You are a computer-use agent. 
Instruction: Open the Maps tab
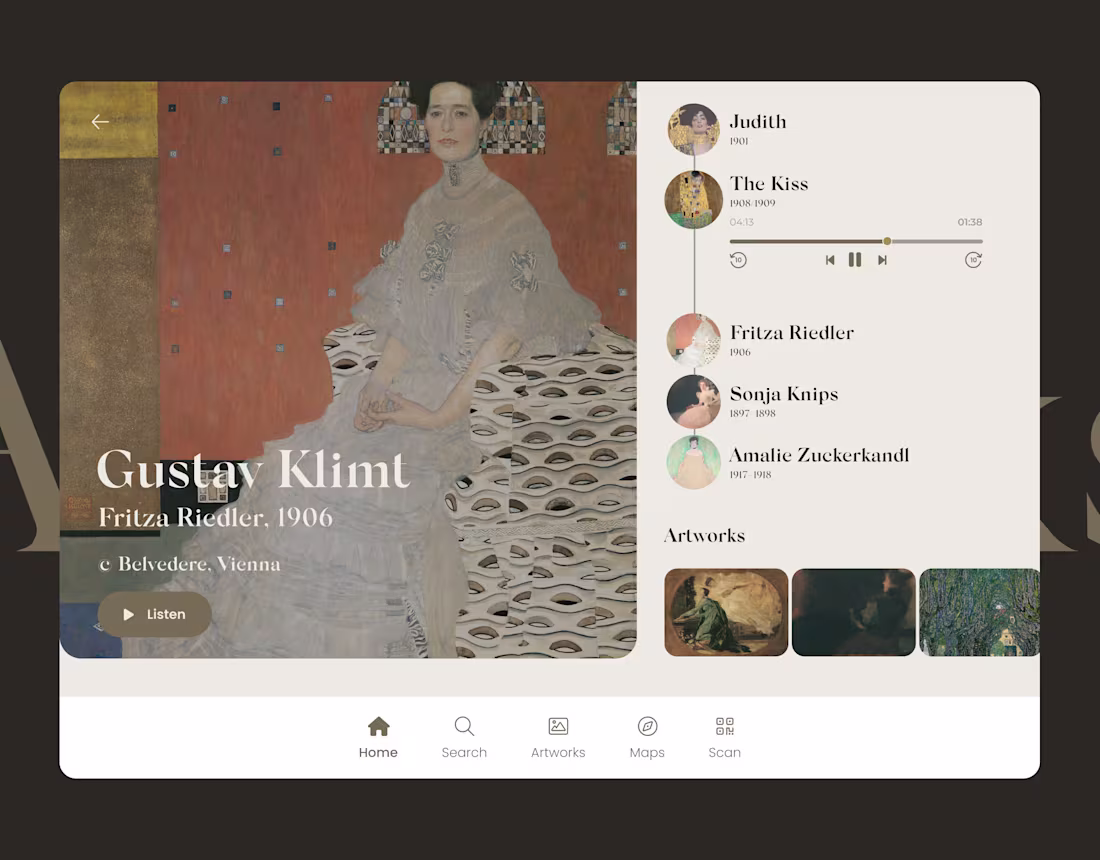[x=647, y=737]
